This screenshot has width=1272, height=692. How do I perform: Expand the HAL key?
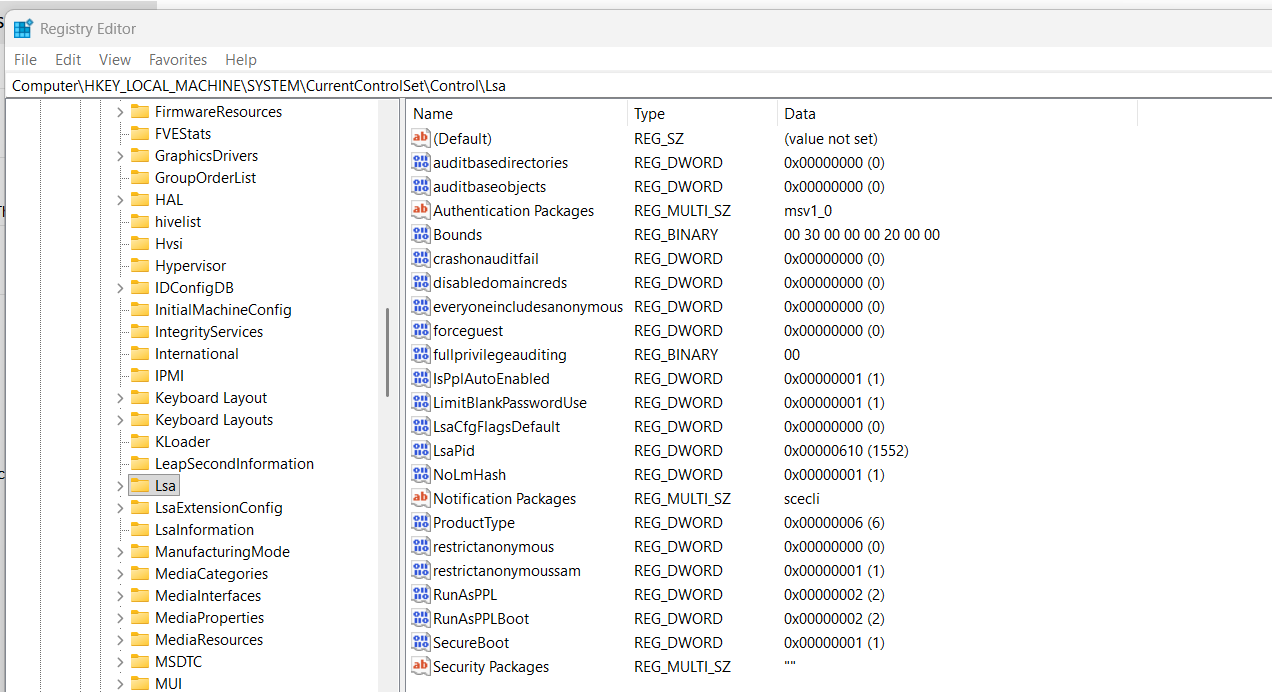(120, 200)
